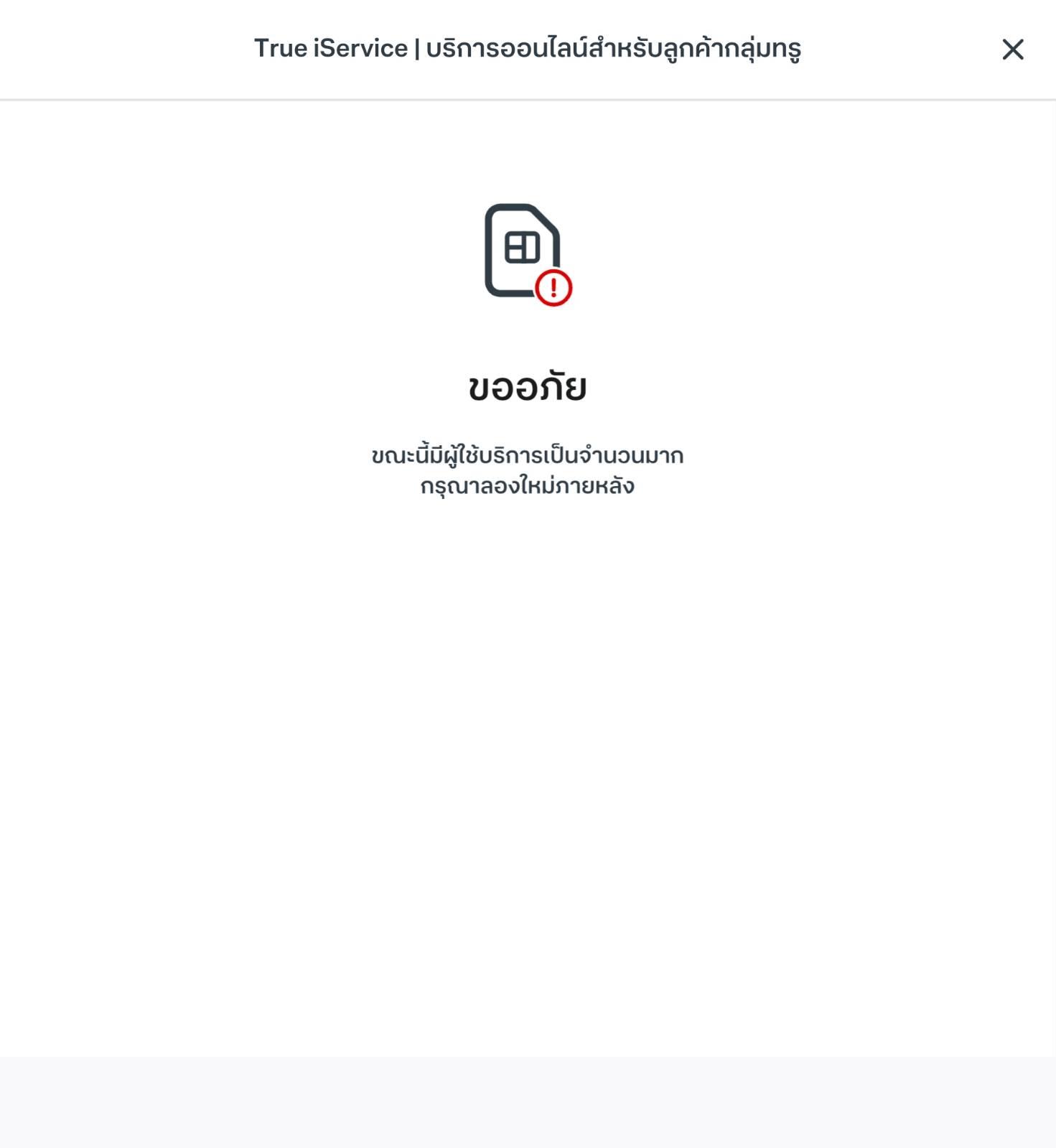1056x1148 pixels.
Task: Click the gray footer bar at the bottom
Action: click(x=528, y=1102)
